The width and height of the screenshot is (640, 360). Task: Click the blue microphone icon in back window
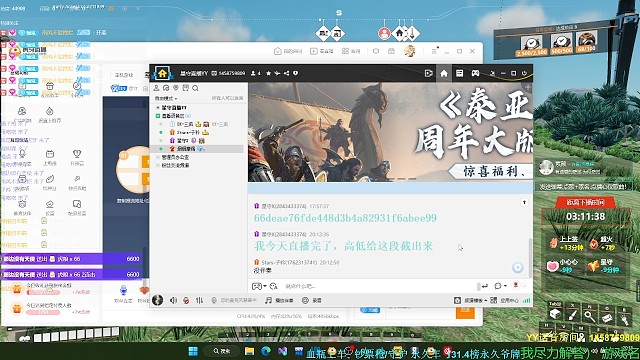pos(123,291)
